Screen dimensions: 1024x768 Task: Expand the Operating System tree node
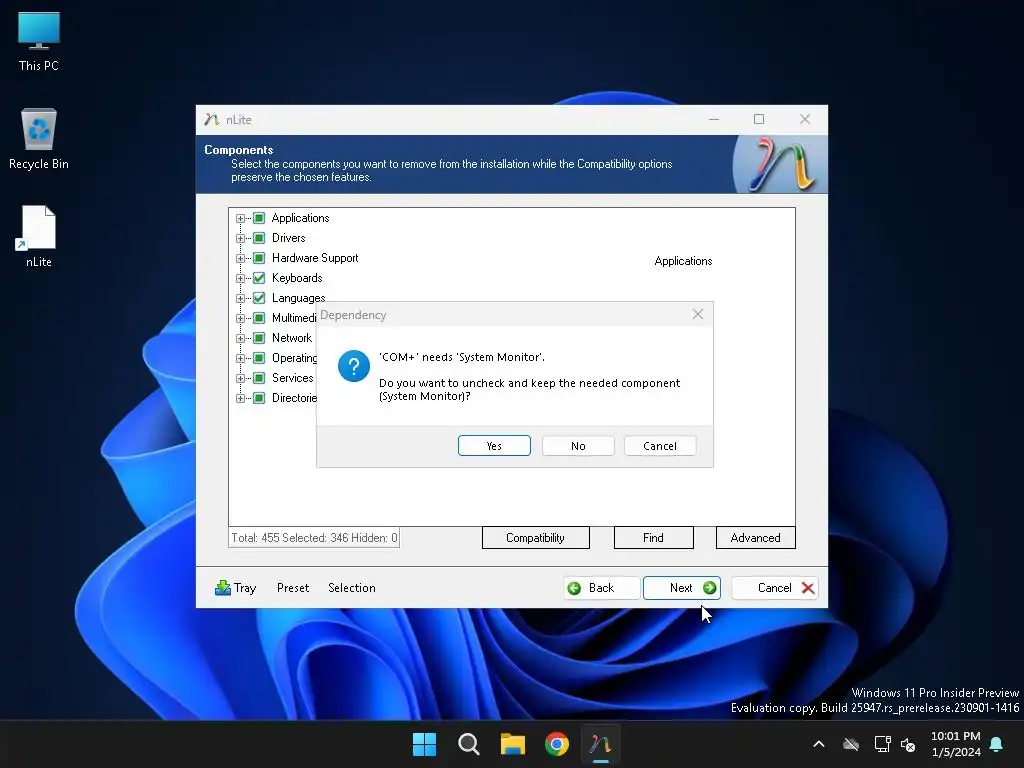tap(240, 358)
